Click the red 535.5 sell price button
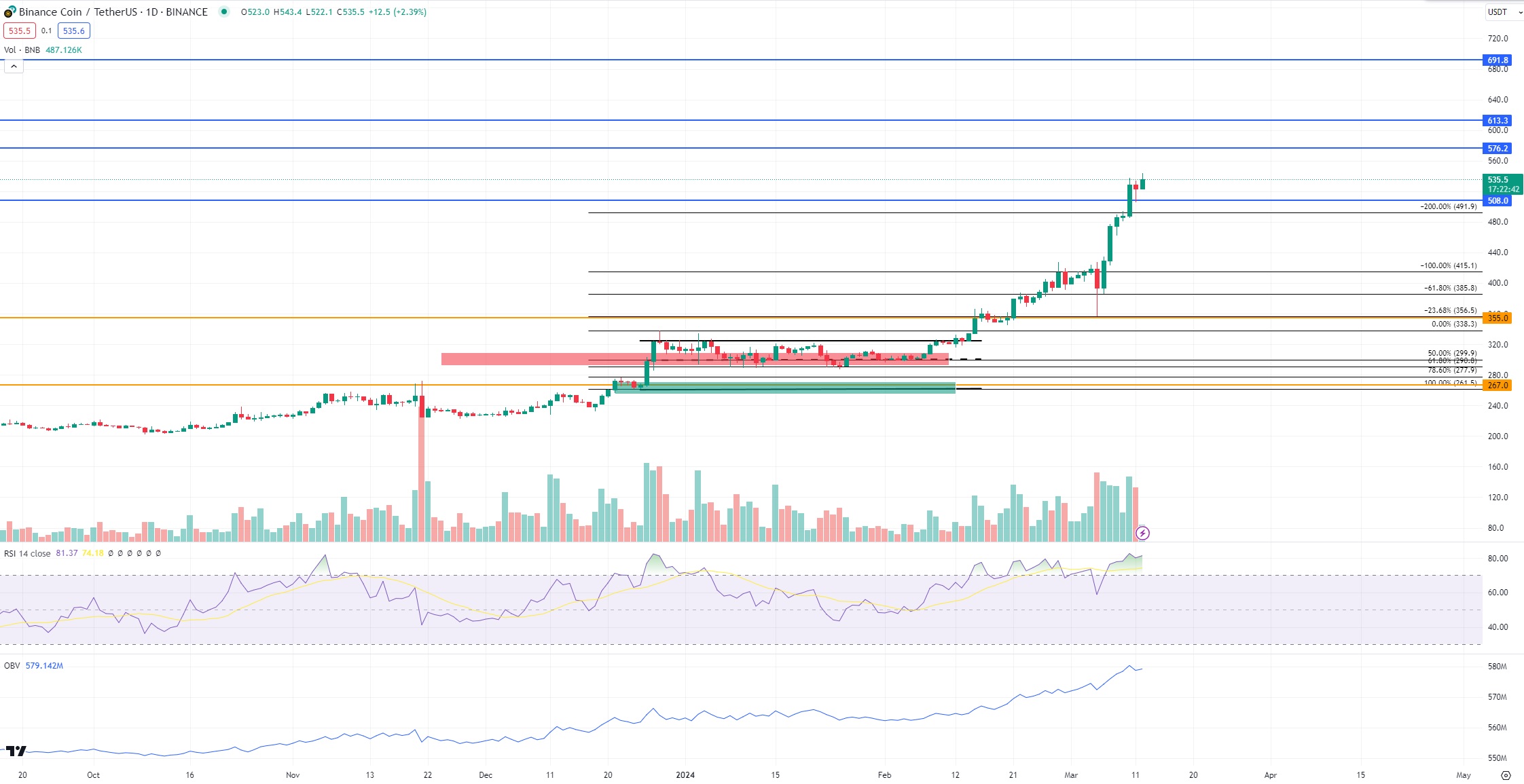 [x=20, y=31]
